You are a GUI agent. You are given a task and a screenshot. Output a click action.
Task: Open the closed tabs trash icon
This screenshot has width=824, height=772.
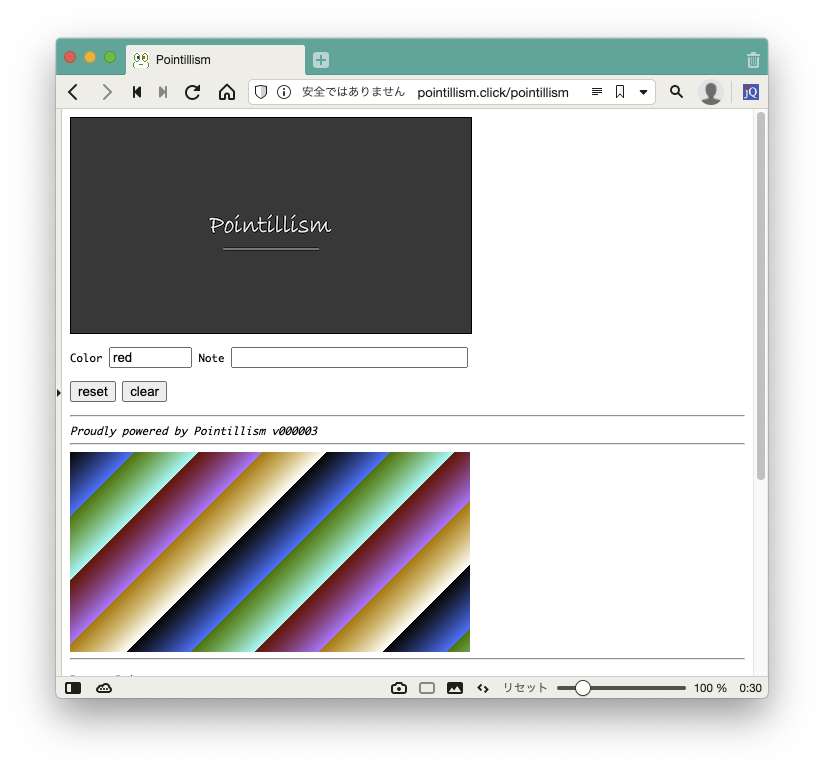753,60
